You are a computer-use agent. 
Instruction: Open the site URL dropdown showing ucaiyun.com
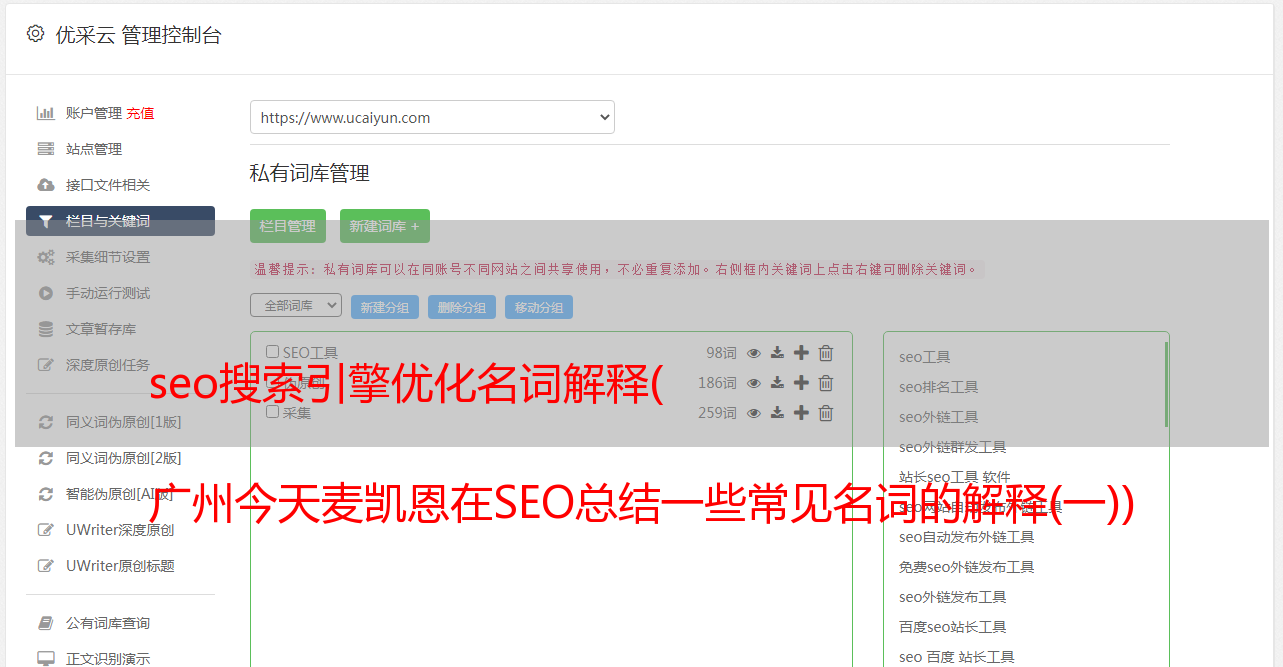click(x=432, y=117)
